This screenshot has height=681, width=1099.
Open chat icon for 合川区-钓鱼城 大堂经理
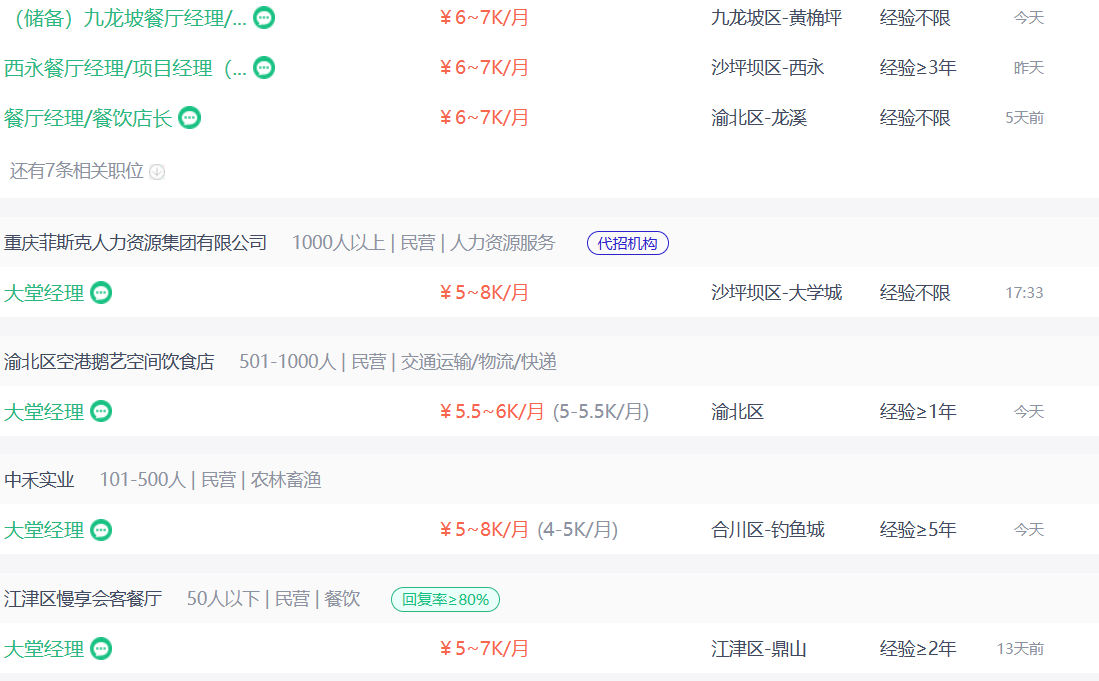pos(101,530)
